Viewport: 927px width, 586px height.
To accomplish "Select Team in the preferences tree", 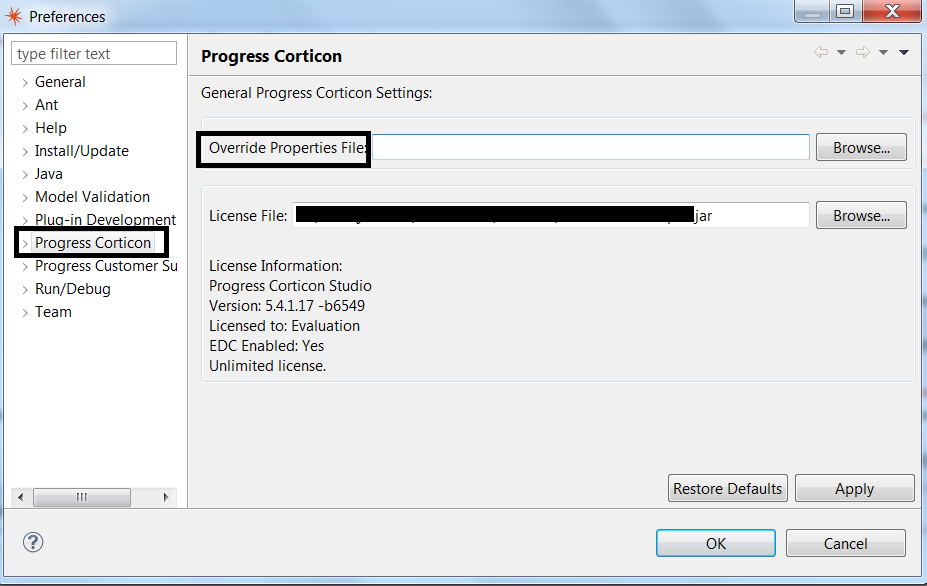I will [53, 312].
